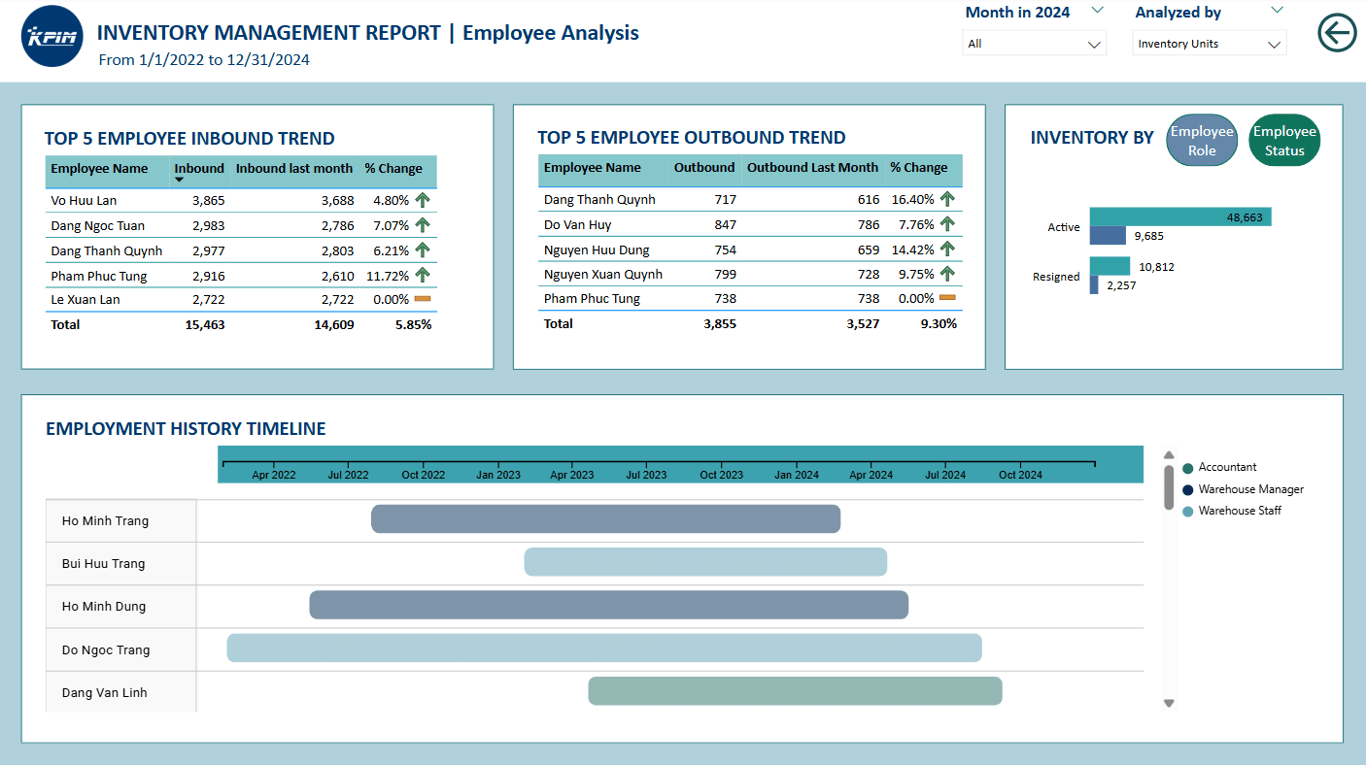Sort by % Change column in inbound table
The height and width of the screenshot is (765, 1366).
393,169
